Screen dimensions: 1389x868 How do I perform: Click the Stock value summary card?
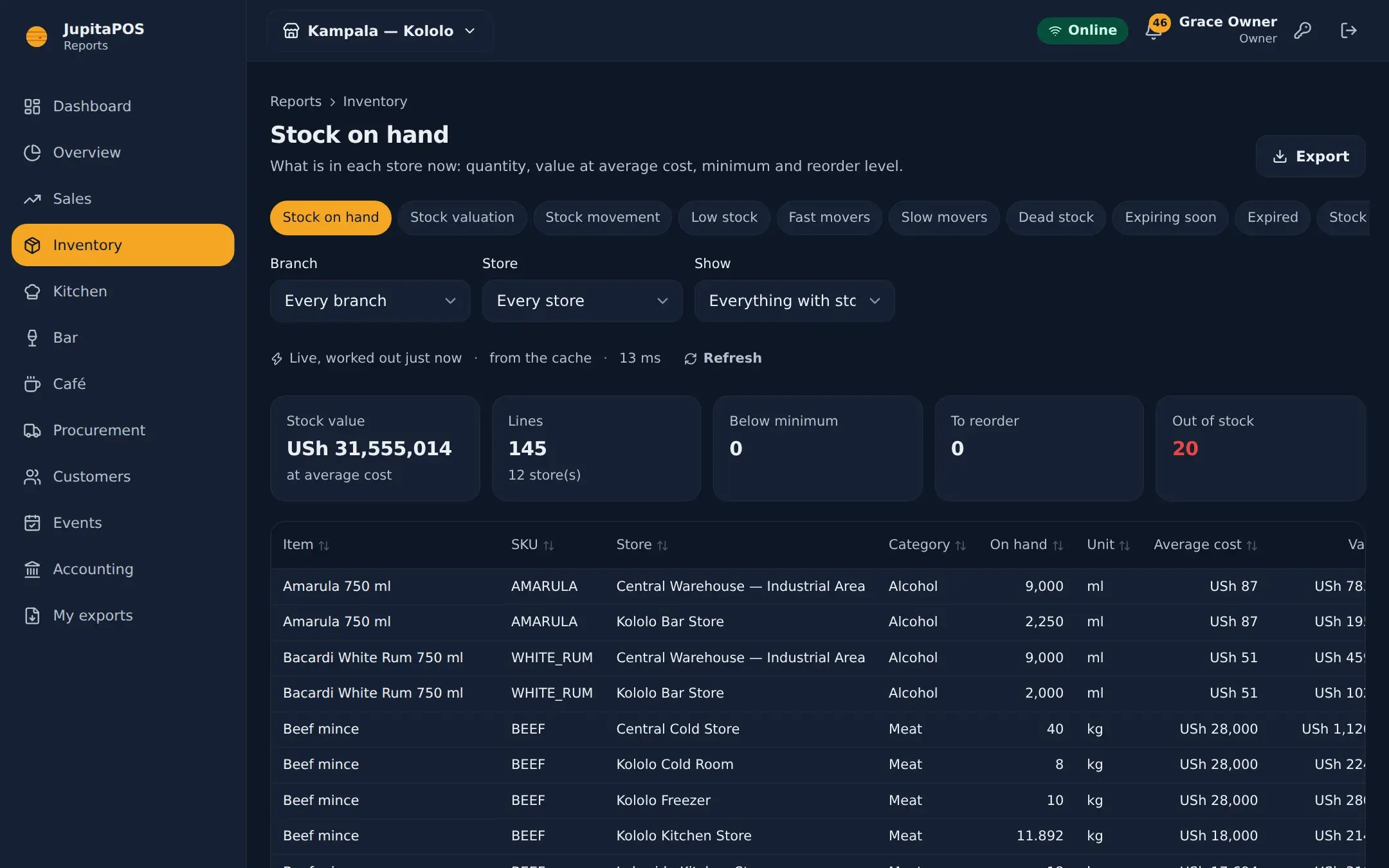(x=375, y=448)
